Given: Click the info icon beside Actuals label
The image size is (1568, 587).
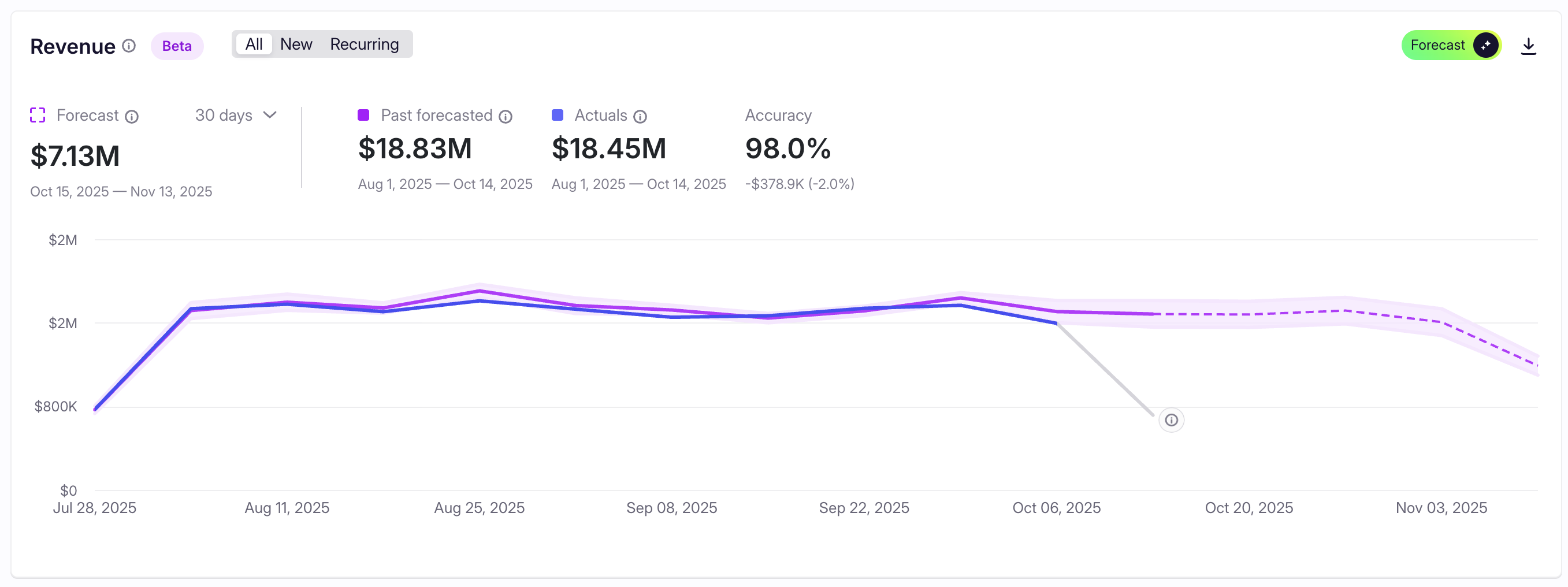Looking at the screenshot, I should (x=640, y=116).
